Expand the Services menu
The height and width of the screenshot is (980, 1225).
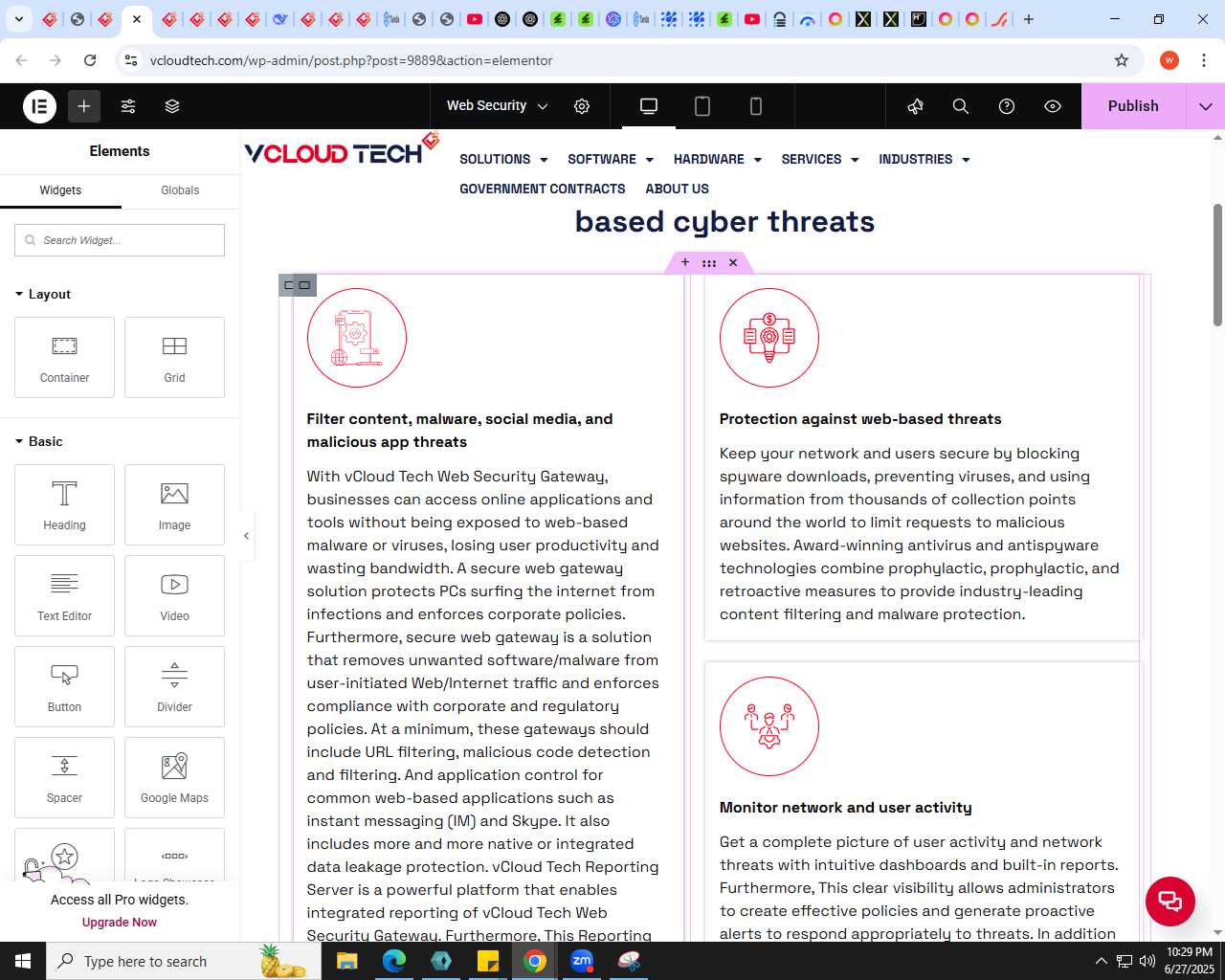point(820,159)
